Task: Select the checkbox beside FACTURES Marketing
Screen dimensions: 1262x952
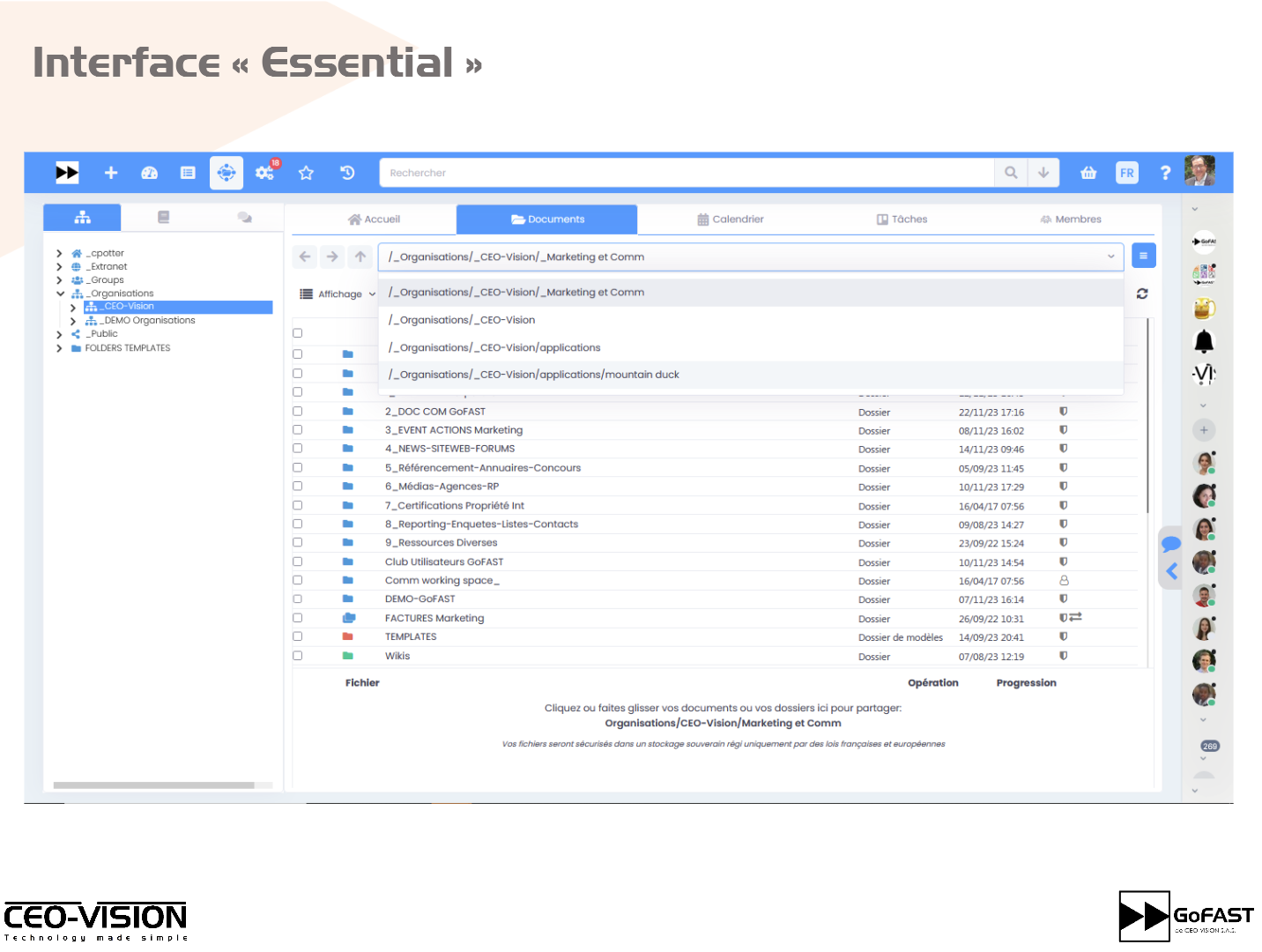Action: click(x=298, y=618)
